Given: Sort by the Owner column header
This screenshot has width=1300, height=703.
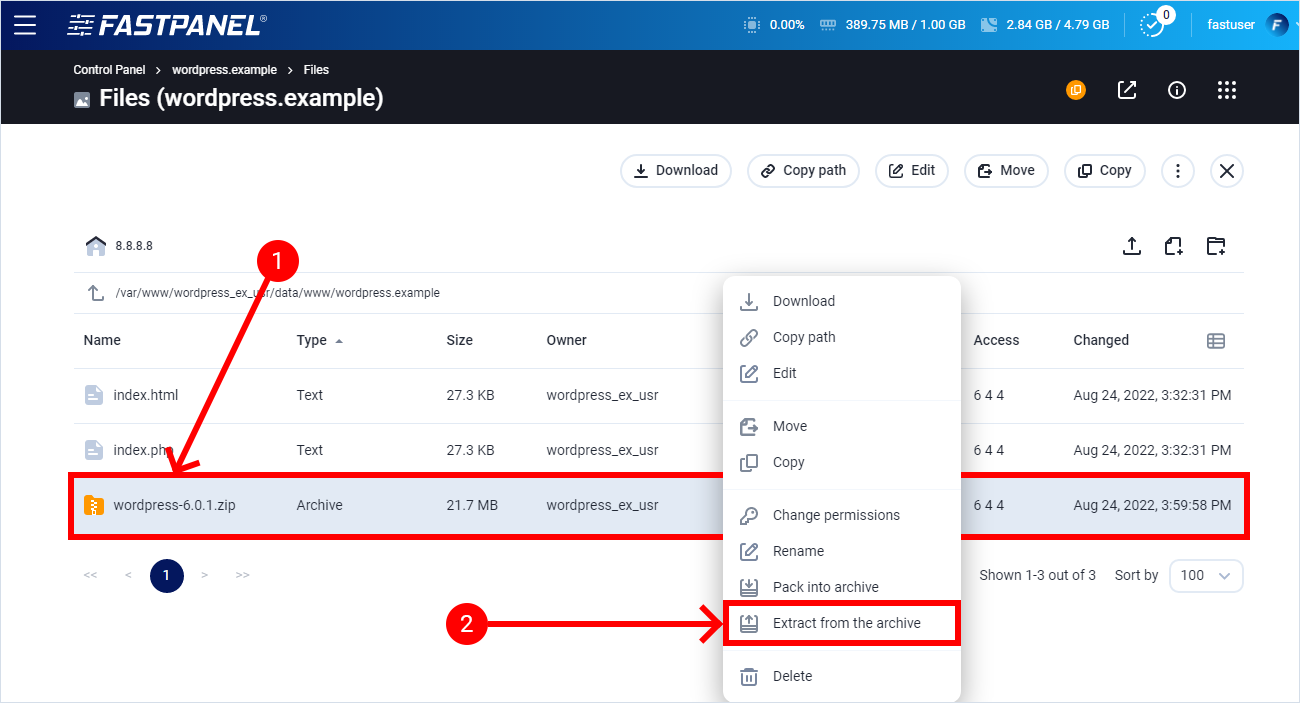Looking at the screenshot, I should (x=566, y=340).
